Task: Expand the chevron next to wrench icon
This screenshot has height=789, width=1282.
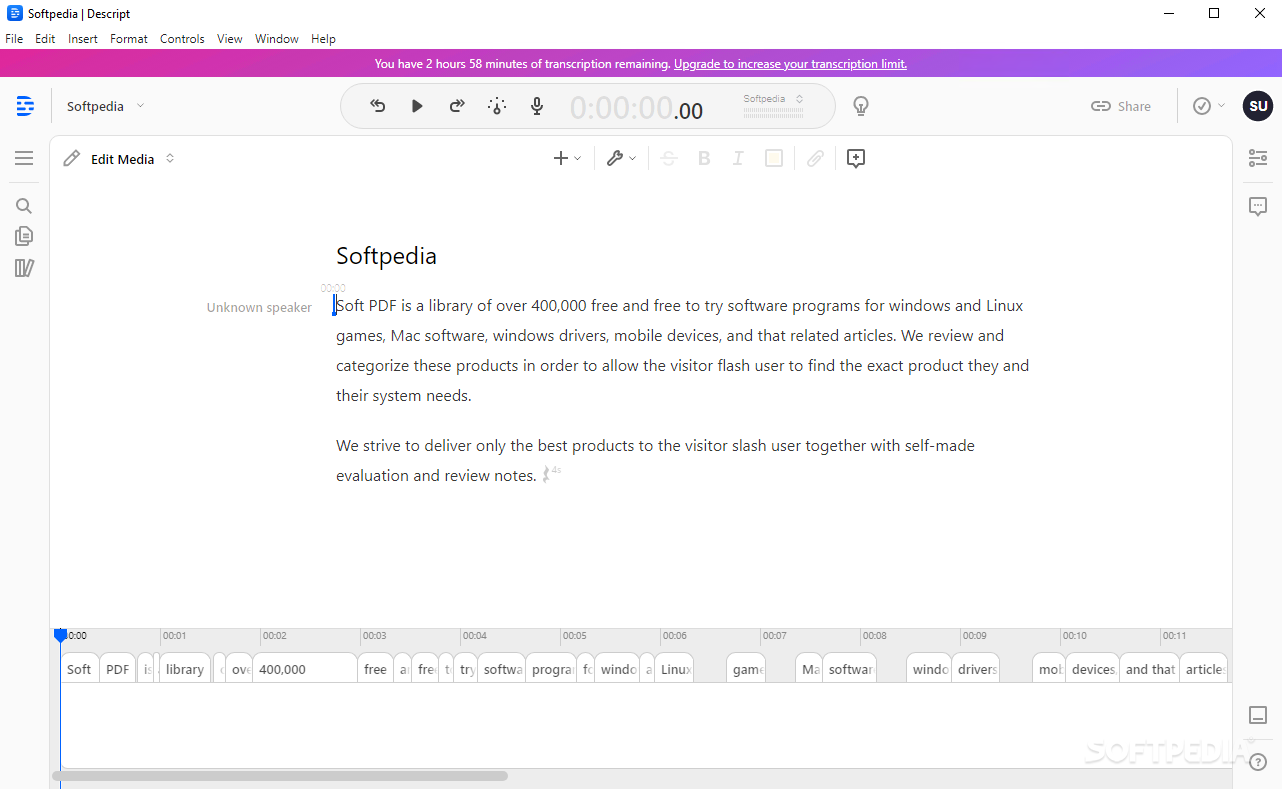Action: [x=632, y=158]
